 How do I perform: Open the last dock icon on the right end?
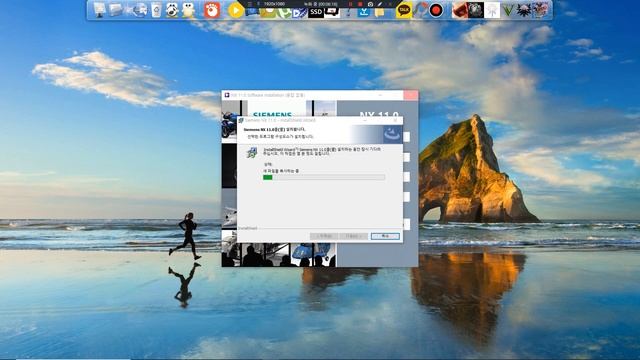(x=540, y=10)
